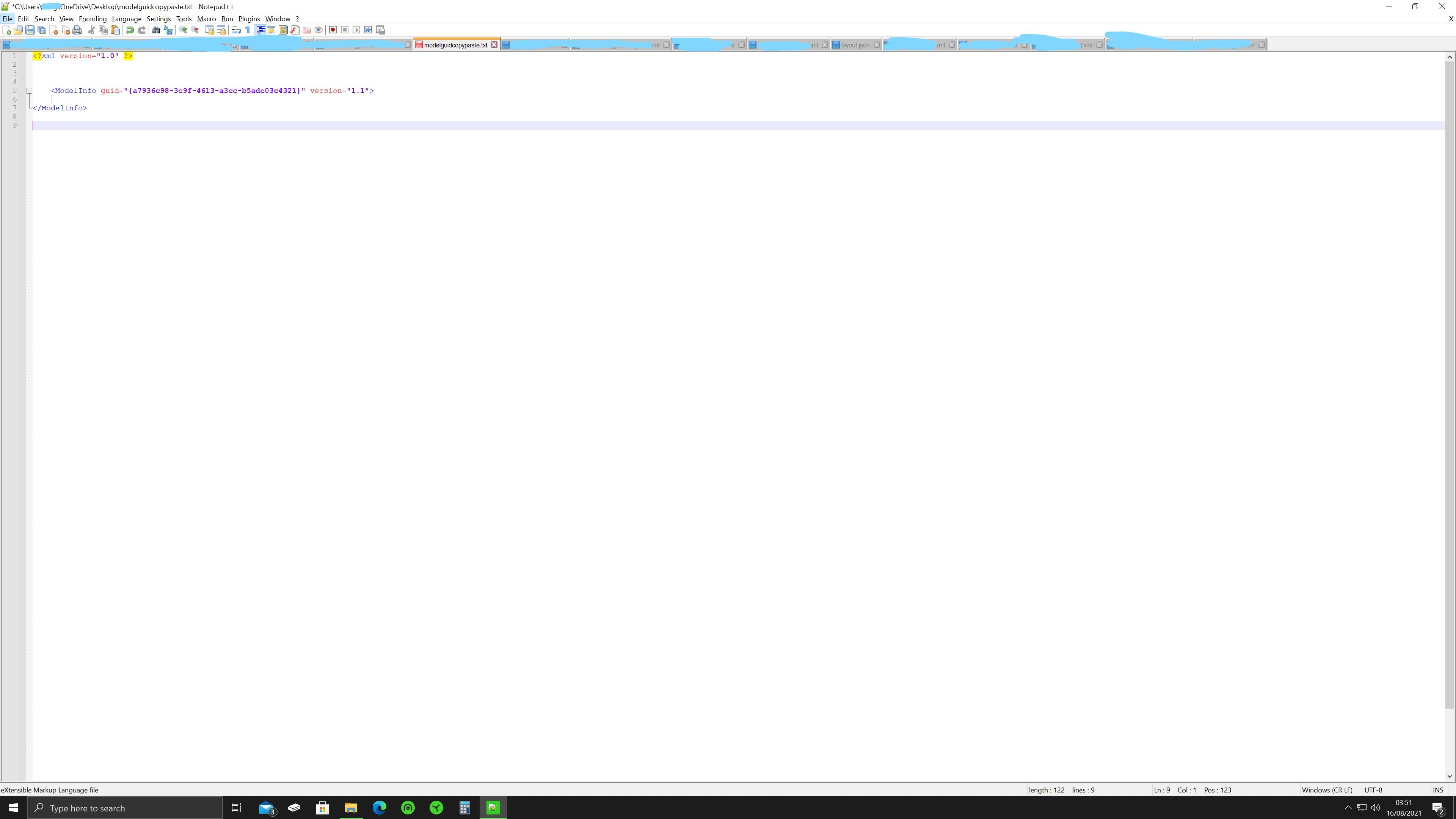Save the current file modelguidcopypaste.txt
Viewport: 1456px width, 819px height.
tap(30, 30)
